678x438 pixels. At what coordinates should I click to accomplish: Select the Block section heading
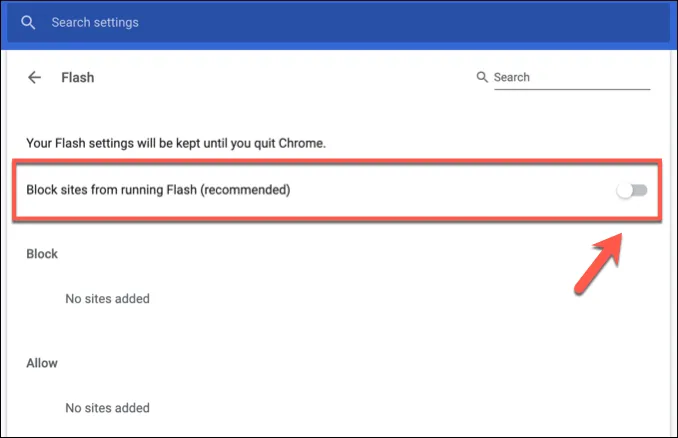tap(42, 254)
